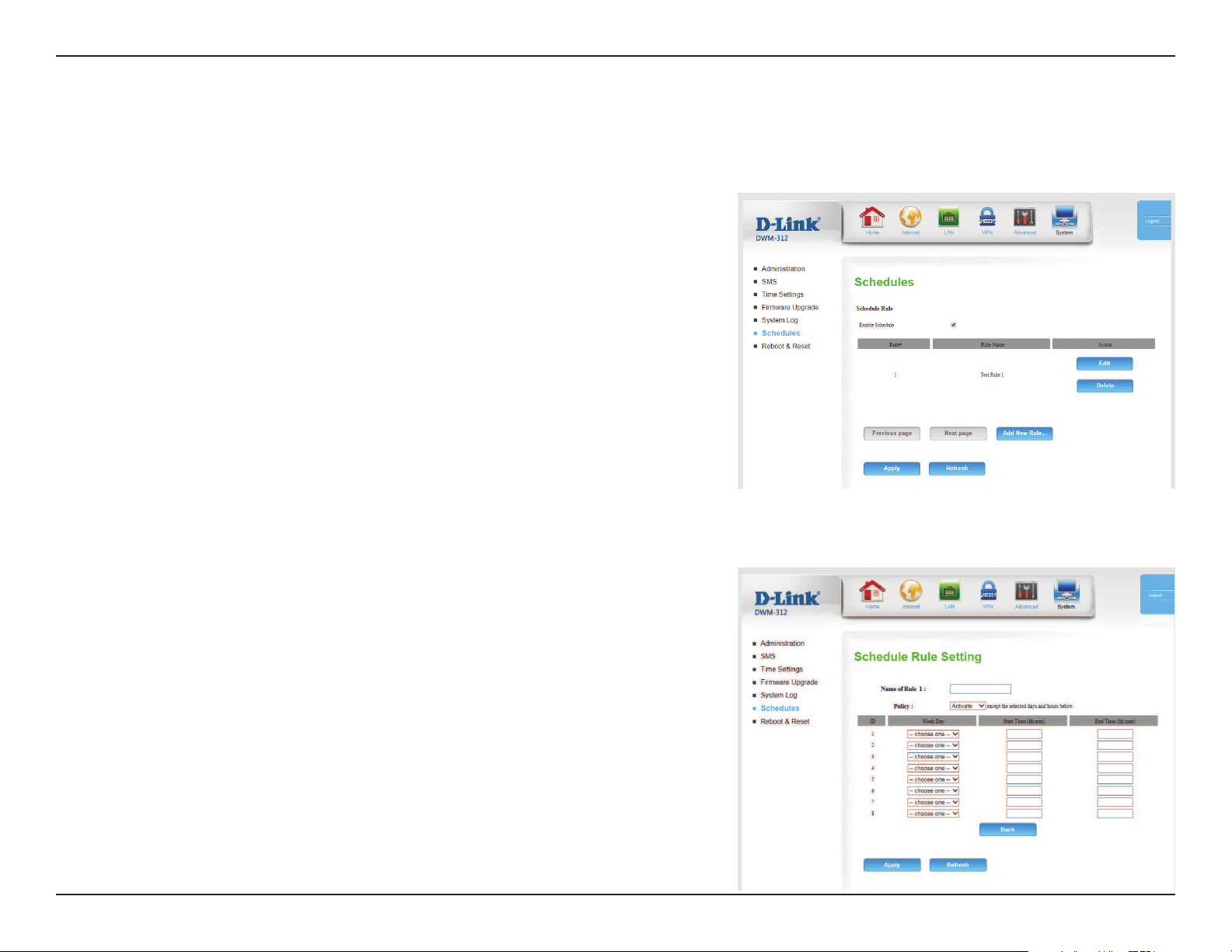Click the D-Link logo on the Schedule Rule Setting page
The height and width of the screenshot is (952, 1232).
click(x=787, y=598)
